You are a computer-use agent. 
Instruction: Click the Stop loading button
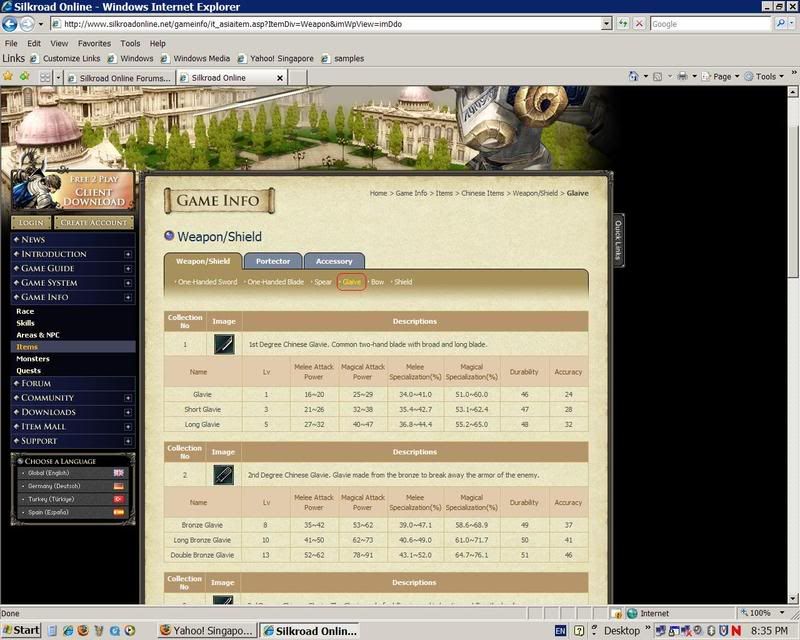click(x=640, y=23)
